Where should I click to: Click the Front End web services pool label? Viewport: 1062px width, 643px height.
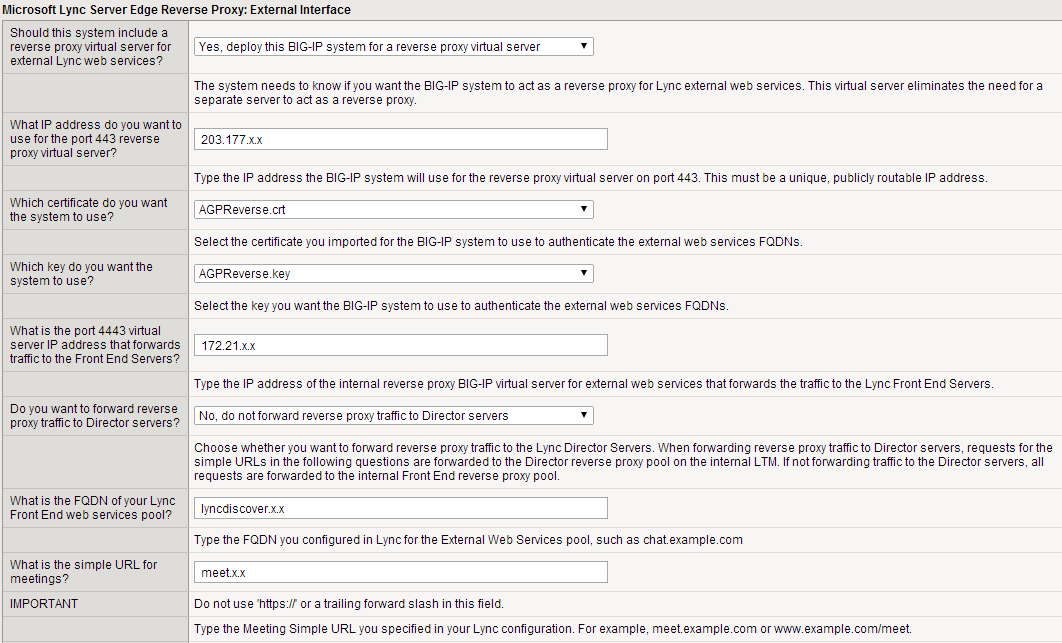tap(93, 507)
